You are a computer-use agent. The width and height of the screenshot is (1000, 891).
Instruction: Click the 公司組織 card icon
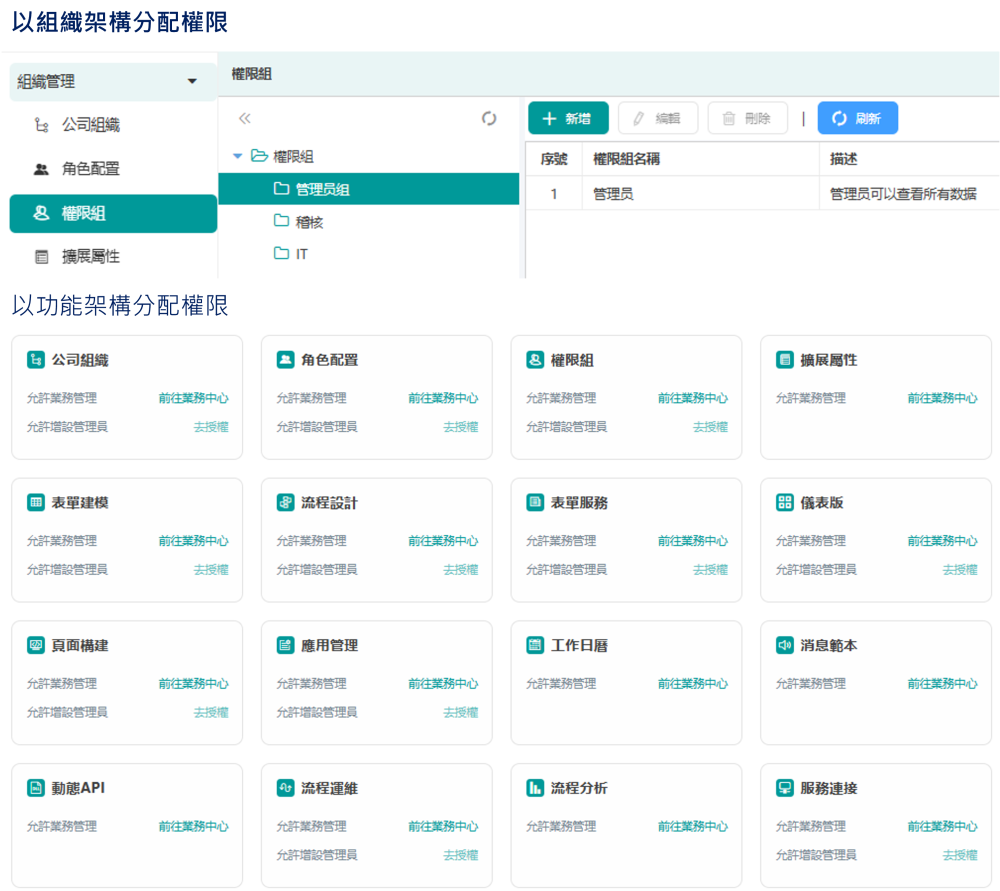pyautogui.click(x=36, y=360)
